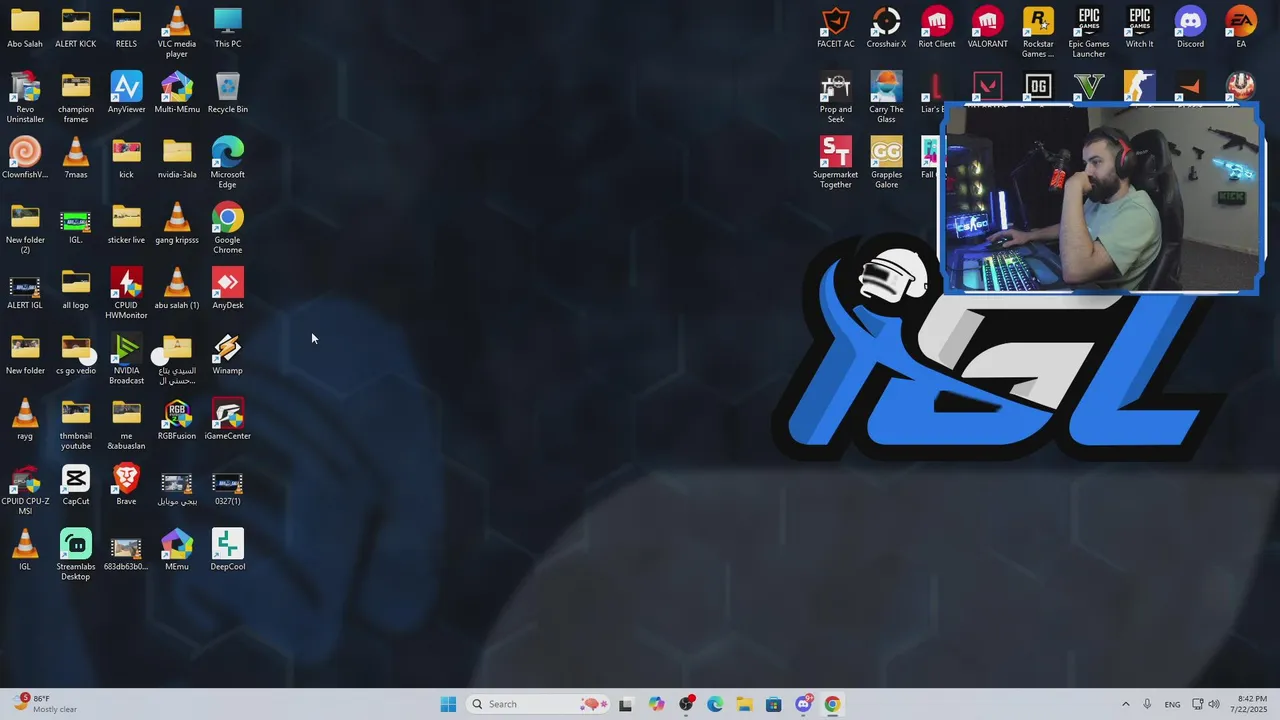Show hidden system tray icons
Image resolution: width=1280 pixels, height=720 pixels.
[x=1125, y=704]
